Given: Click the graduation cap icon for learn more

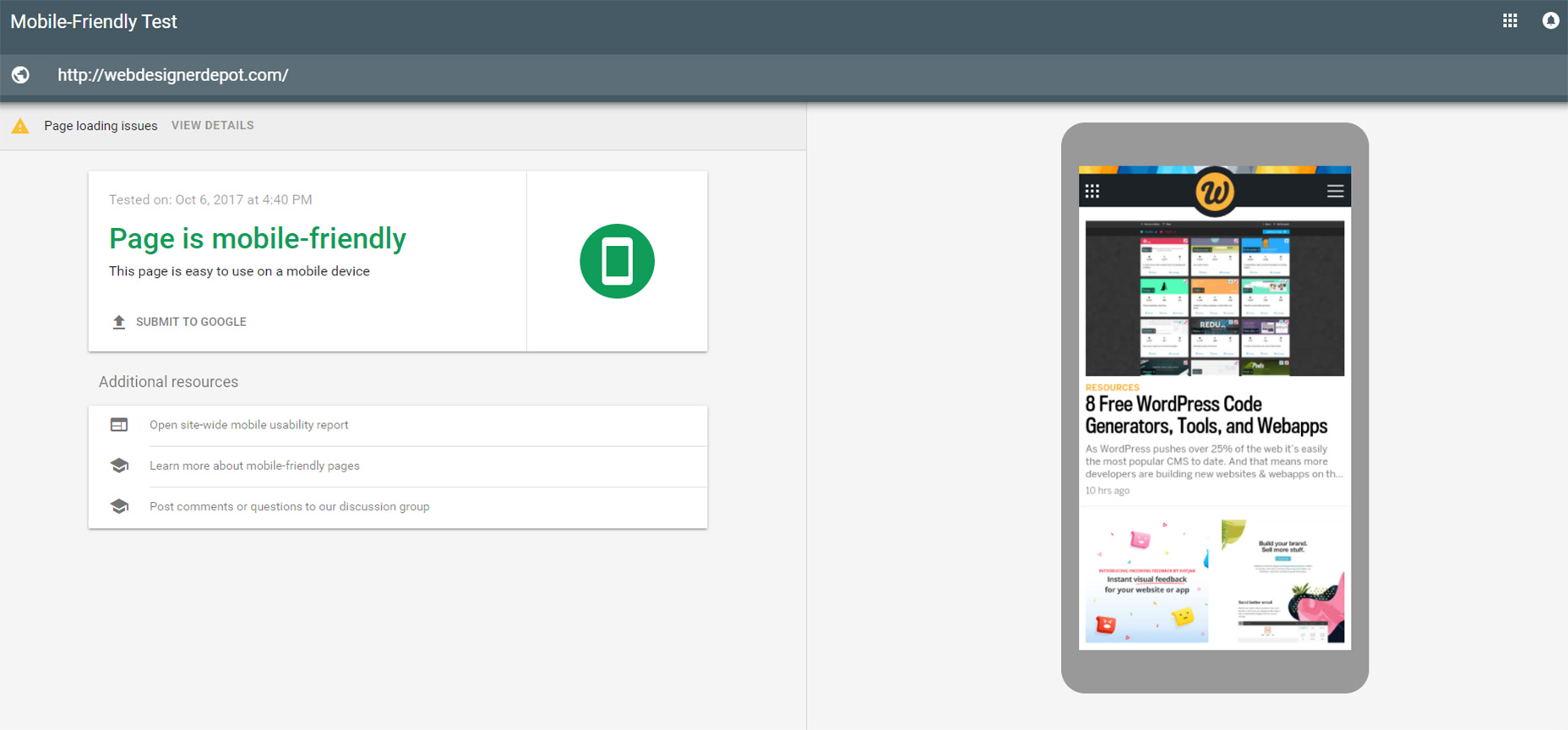Looking at the screenshot, I should [x=119, y=466].
